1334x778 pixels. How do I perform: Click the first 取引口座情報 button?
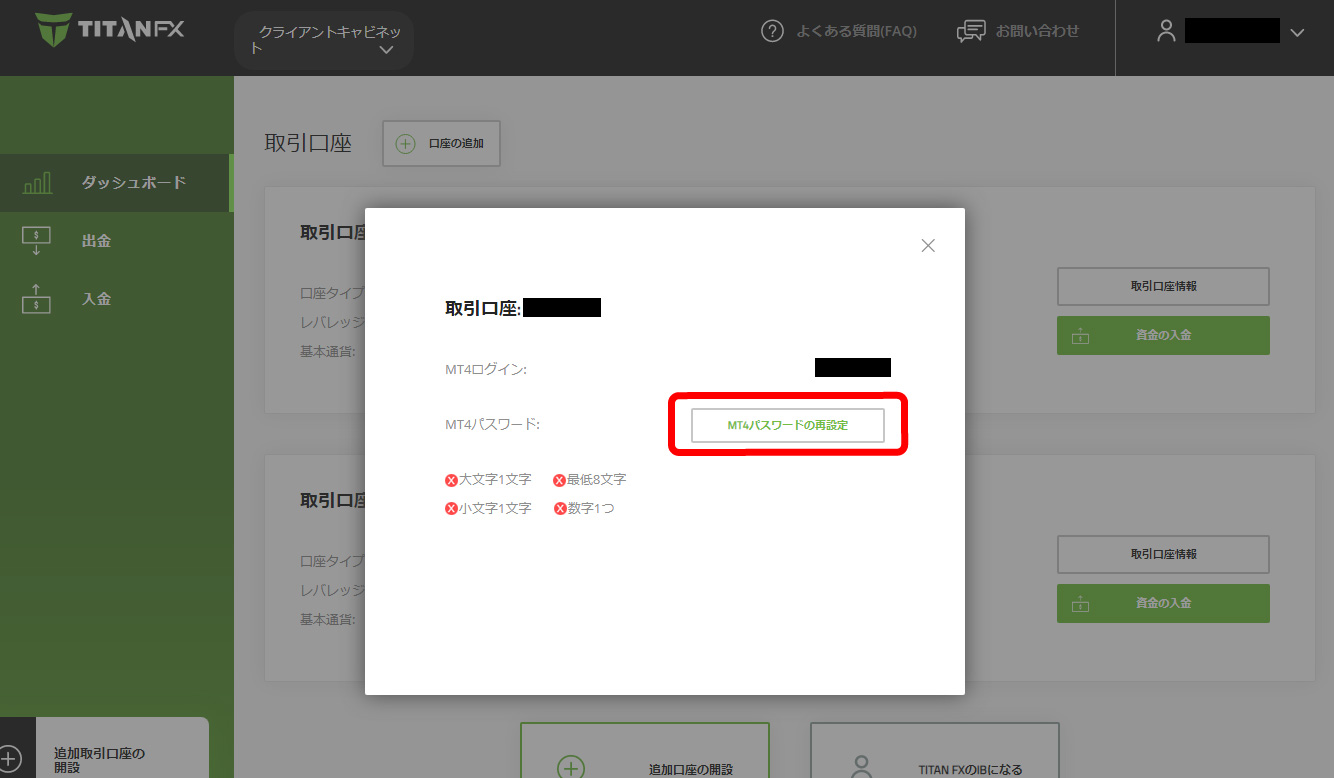[1163, 286]
